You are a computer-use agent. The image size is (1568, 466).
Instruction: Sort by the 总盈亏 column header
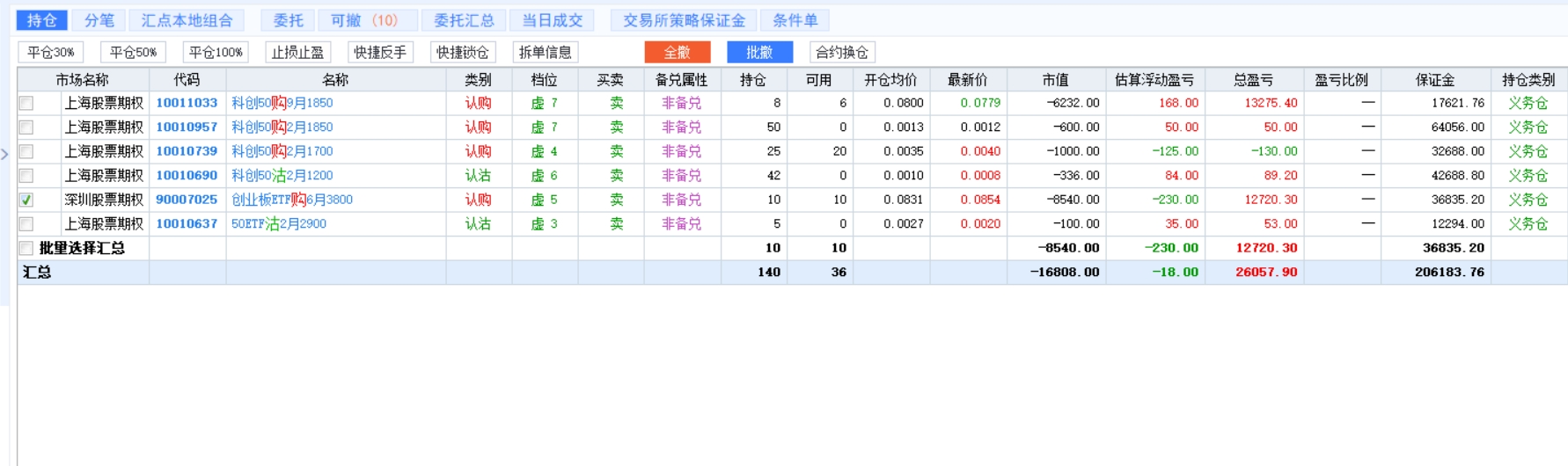point(1254,80)
